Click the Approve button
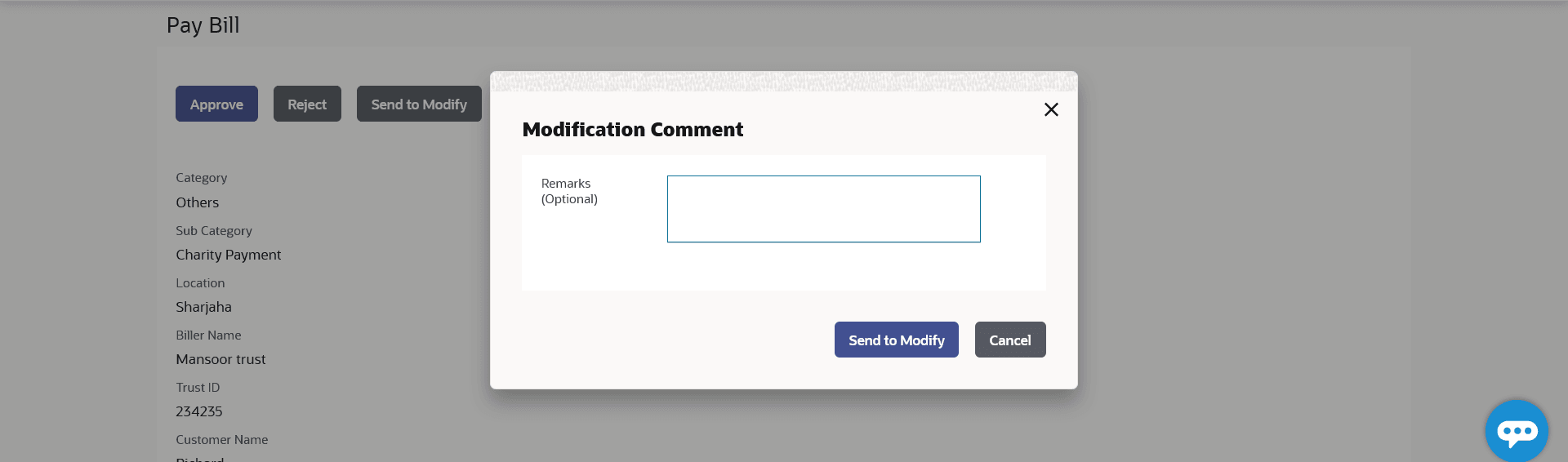Viewport: 1568px width, 462px height. (216, 104)
